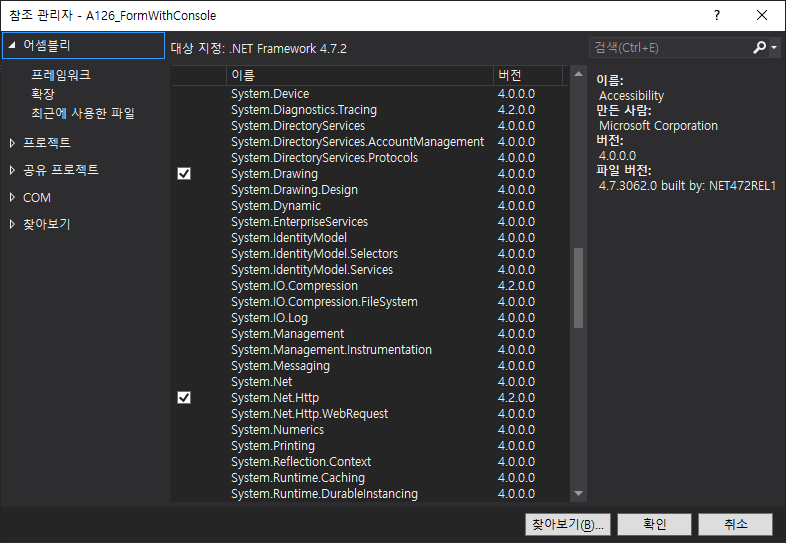Select System.IO.Log row
Image resolution: width=786 pixels, height=543 pixels.
click(x=369, y=318)
